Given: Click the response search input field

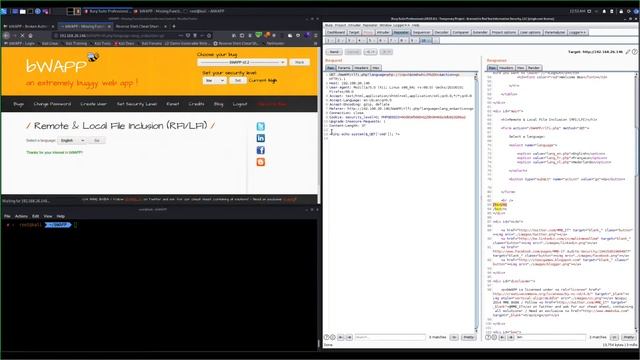Looking at the screenshot, I should pyautogui.click(x=551, y=337).
